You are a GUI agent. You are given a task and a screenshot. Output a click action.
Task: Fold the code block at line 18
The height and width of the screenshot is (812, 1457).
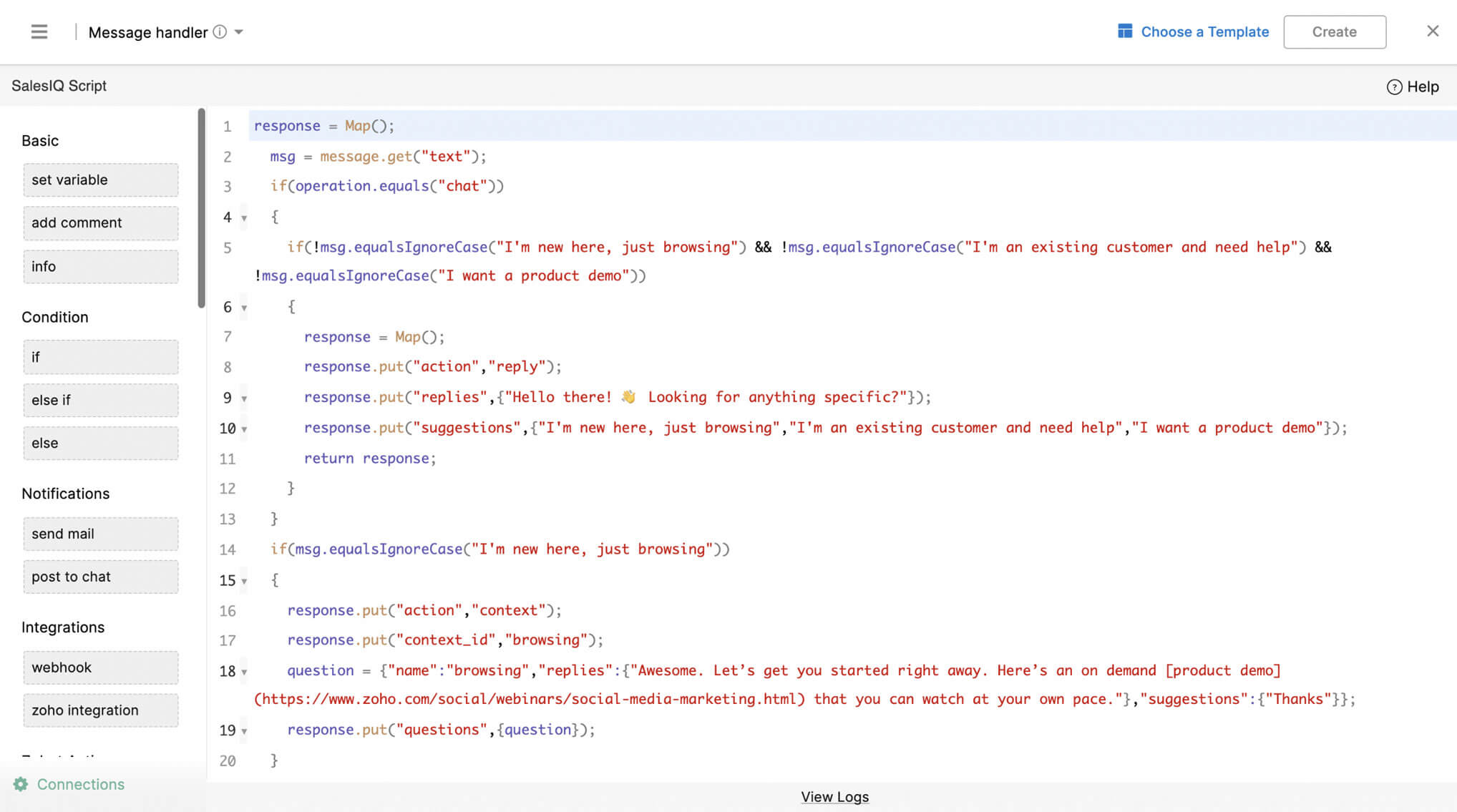tap(244, 672)
